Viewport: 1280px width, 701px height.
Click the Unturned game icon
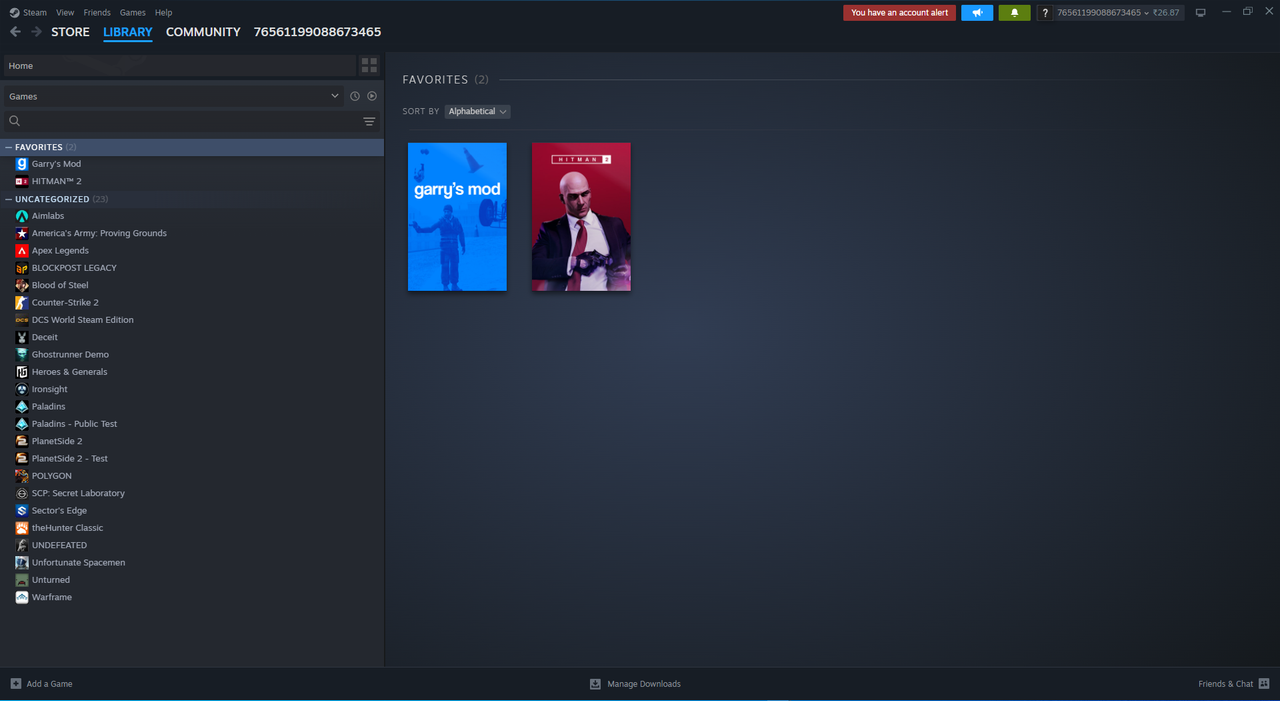[x=22, y=580]
